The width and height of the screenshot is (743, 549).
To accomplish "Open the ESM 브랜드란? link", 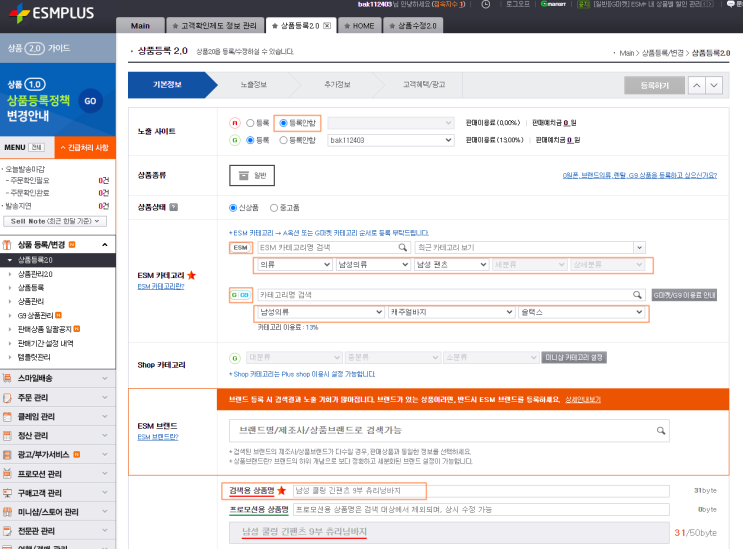I will pos(158,437).
